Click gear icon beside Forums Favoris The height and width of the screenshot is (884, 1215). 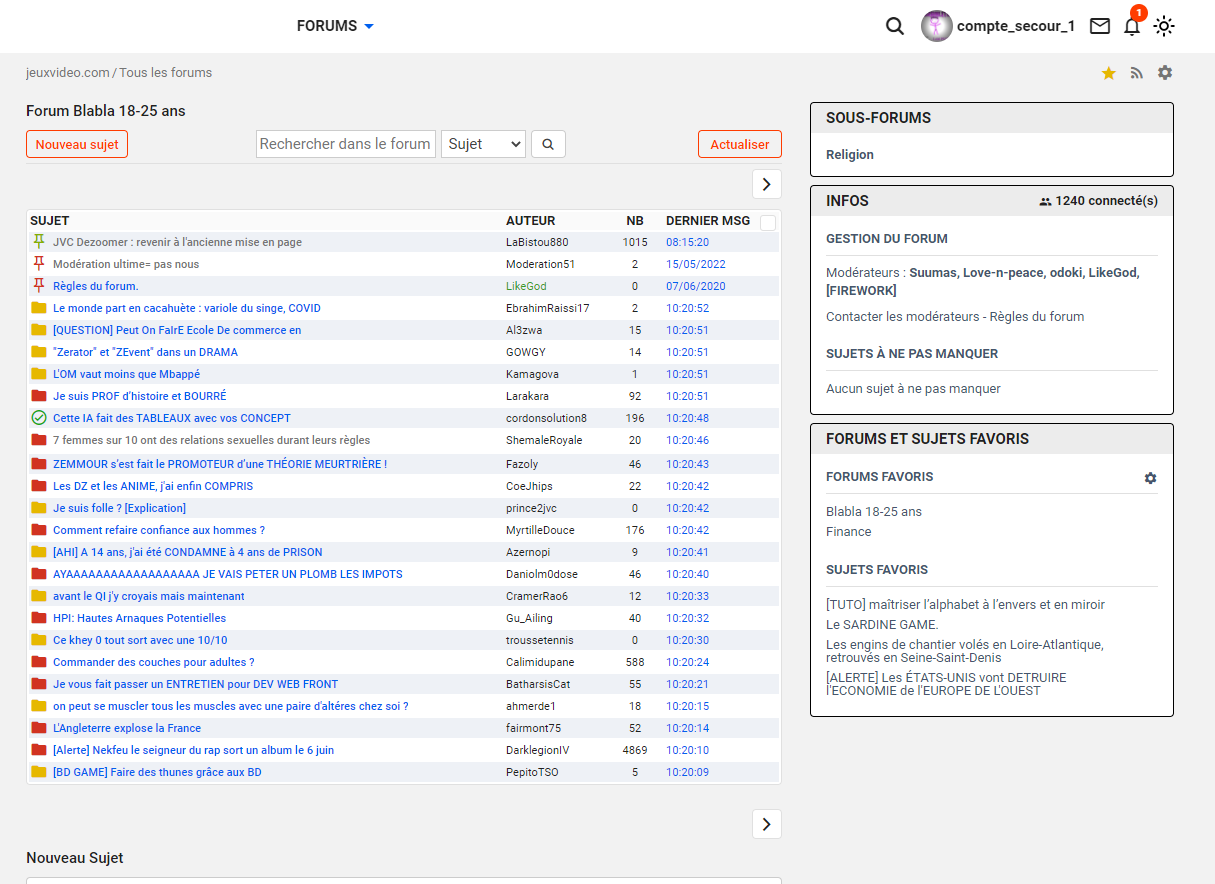(1150, 478)
